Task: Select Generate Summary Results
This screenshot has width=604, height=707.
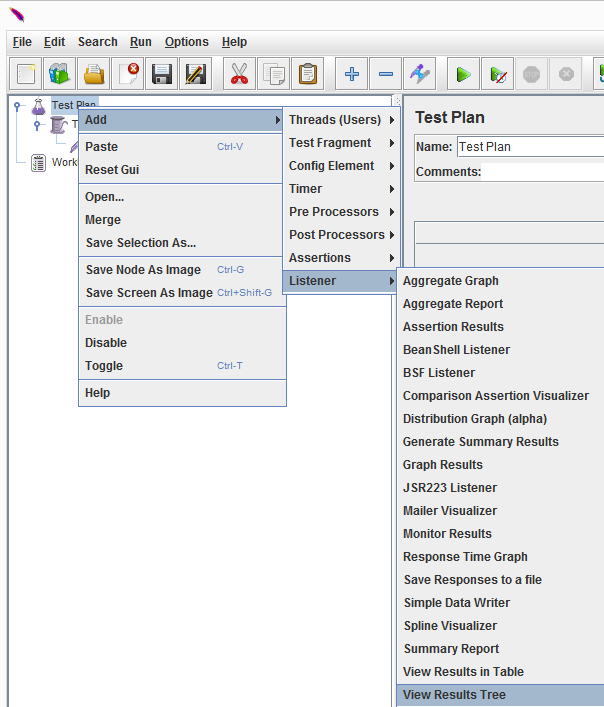Action: [500, 442]
